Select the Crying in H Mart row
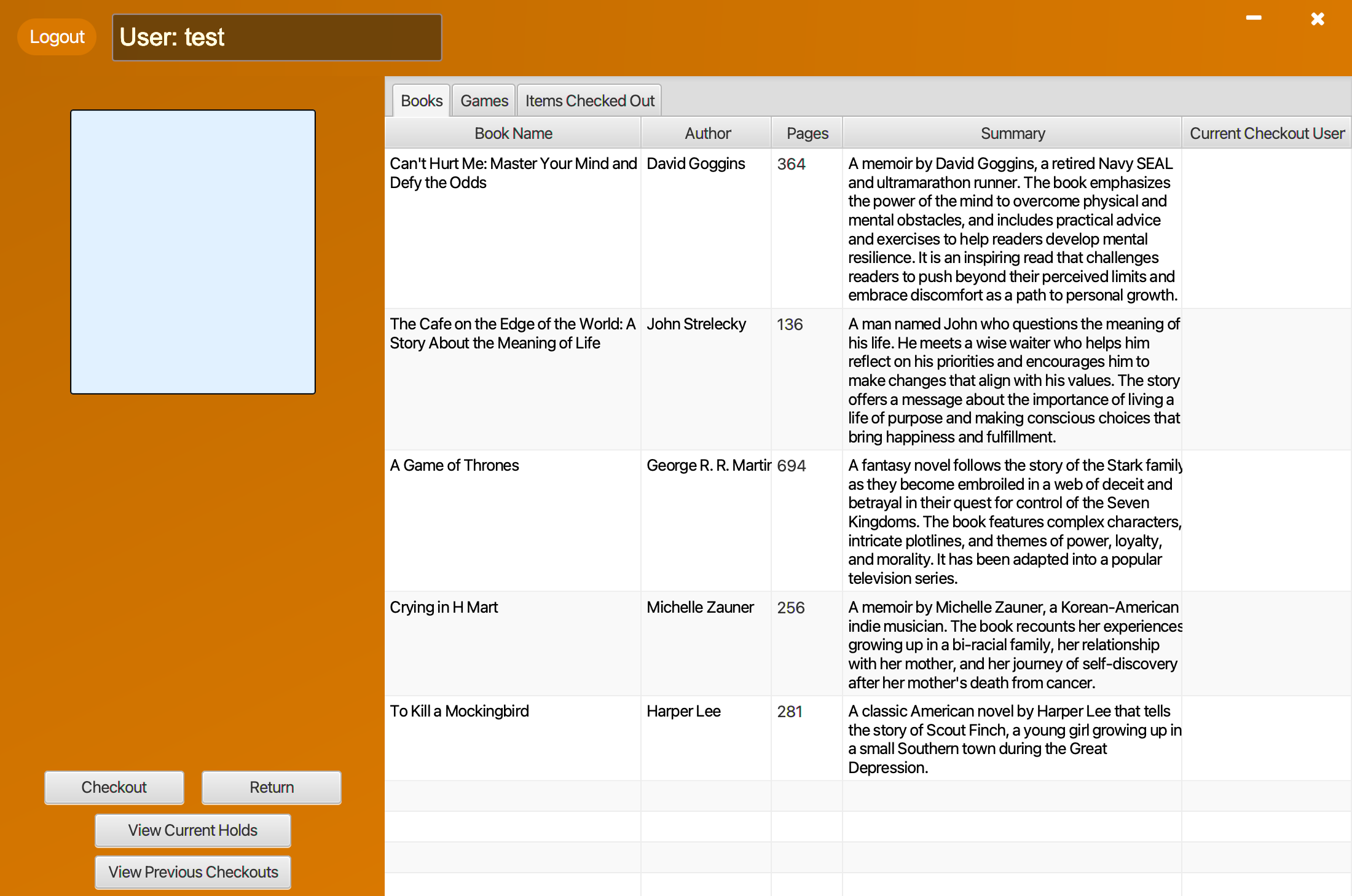Image resolution: width=1352 pixels, height=896 pixels. coord(514,607)
